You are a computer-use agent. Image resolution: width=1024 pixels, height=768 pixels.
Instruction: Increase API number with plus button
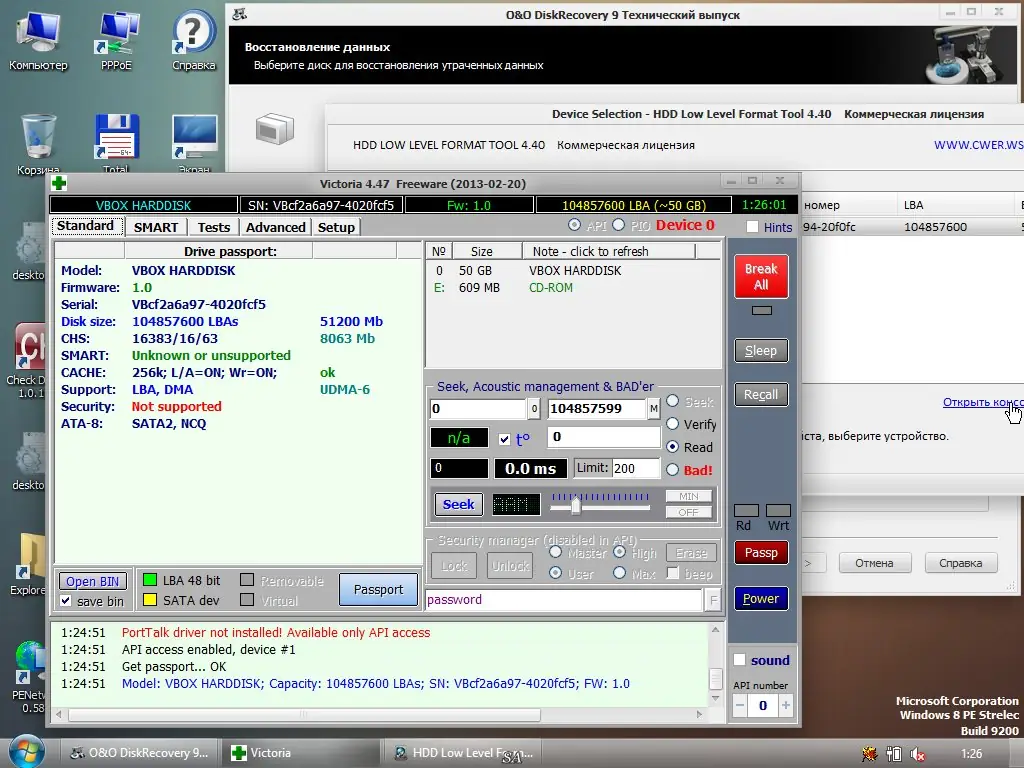pos(786,705)
